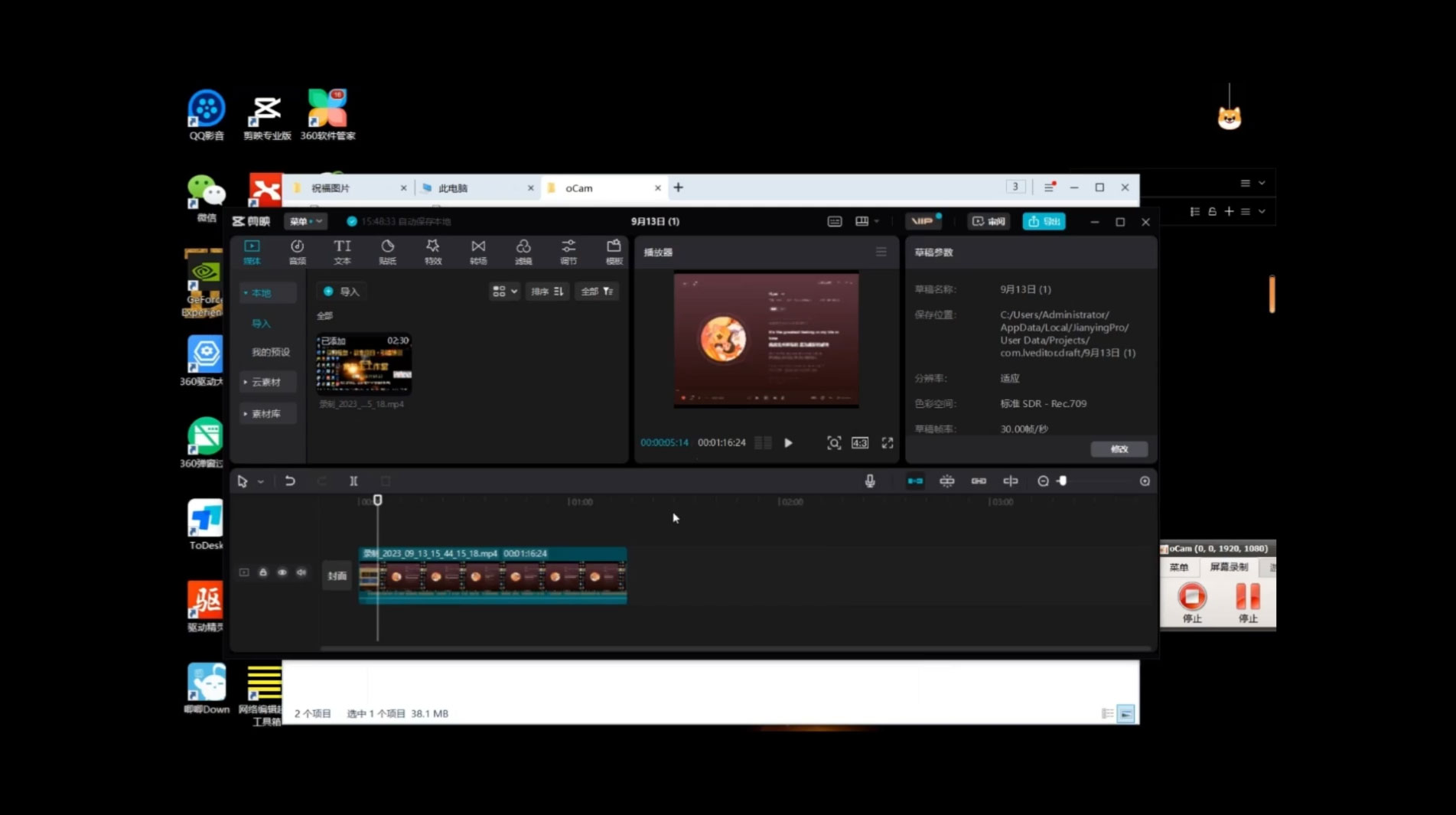1456x815 pixels.
Task: Click the timeline zoom slider handle
Action: pos(1062,481)
